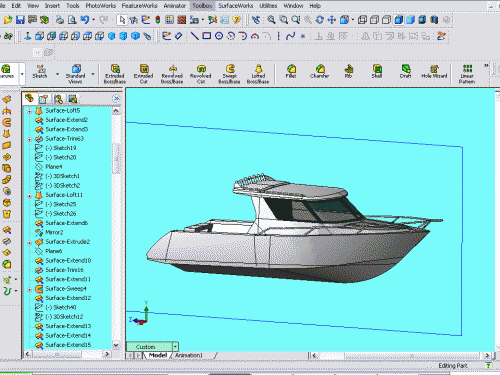The image size is (500, 375).
Task: Click the Sketch button in command bar
Action: coord(40,71)
